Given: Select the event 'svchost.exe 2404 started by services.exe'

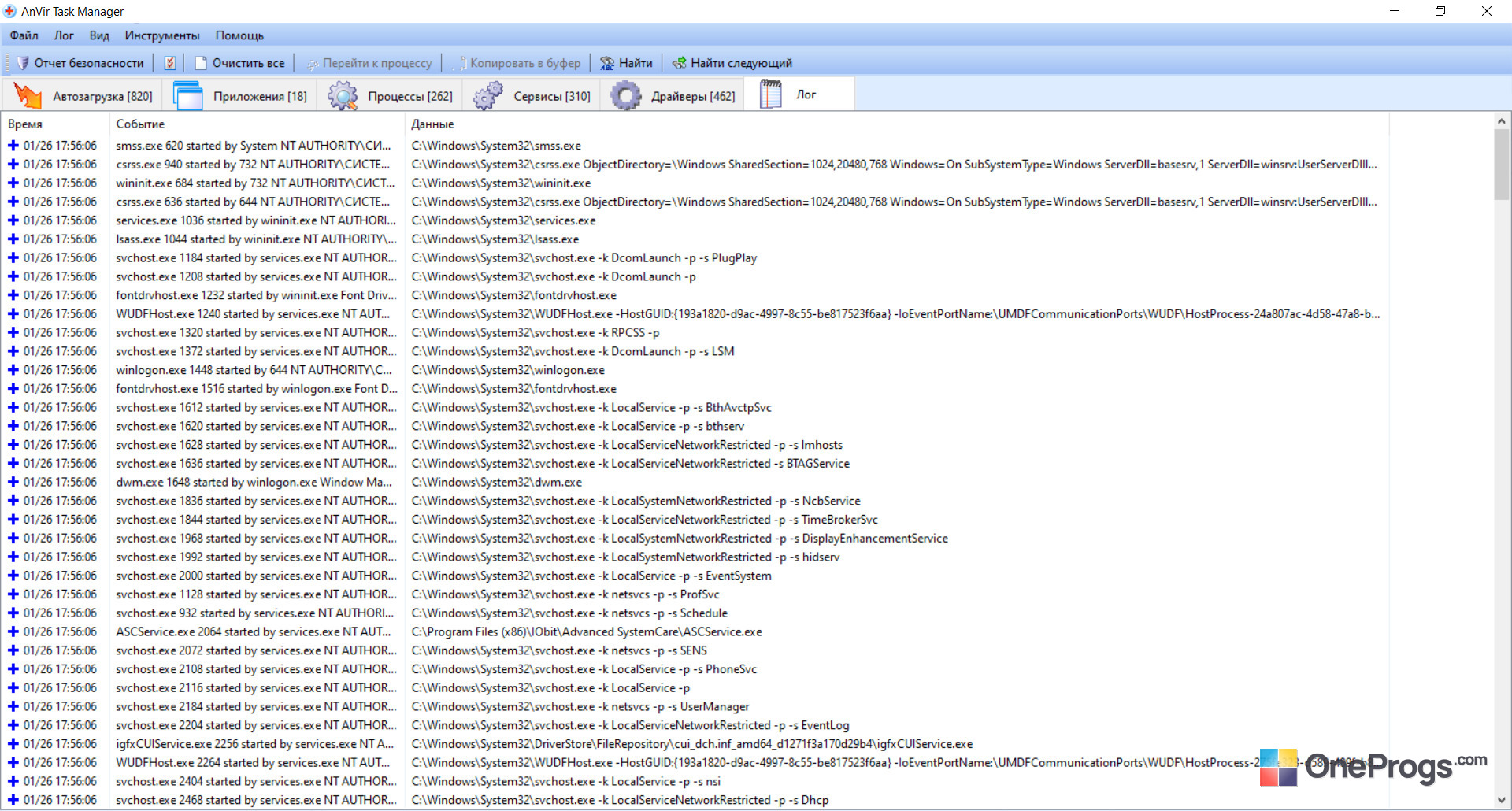Looking at the screenshot, I should 257,782.
